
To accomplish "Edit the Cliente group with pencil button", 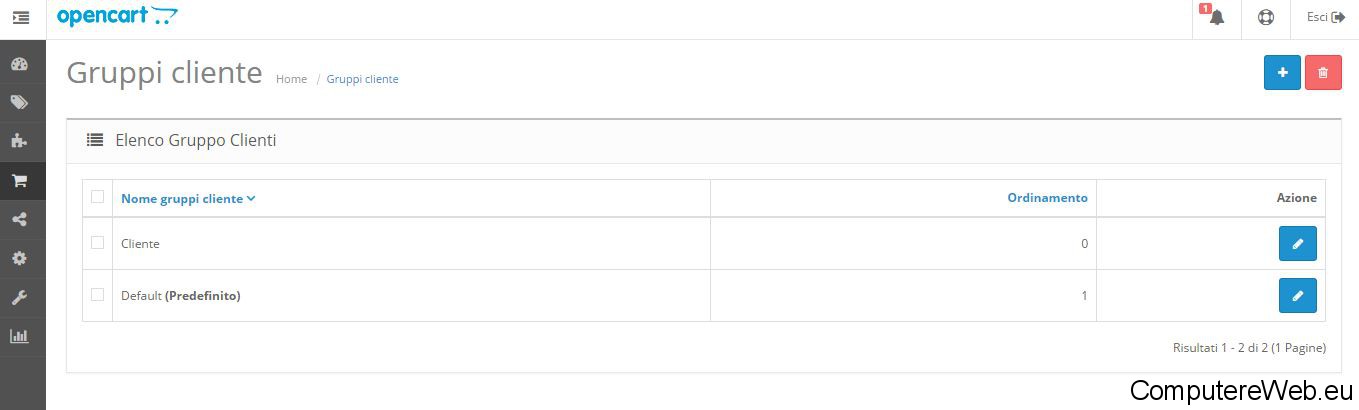I will (x=1297, y=243).
